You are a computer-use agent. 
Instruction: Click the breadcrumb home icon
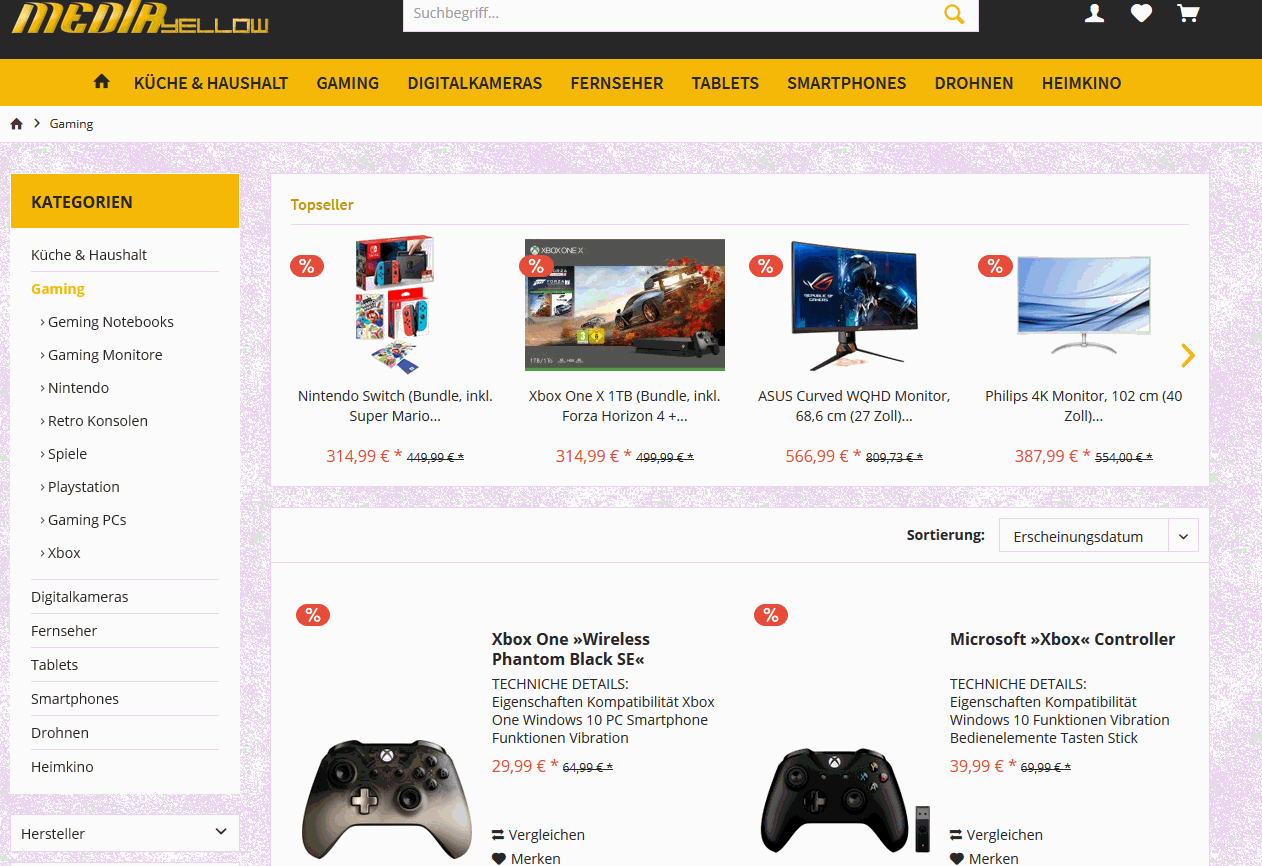click(x=16, y=124)
